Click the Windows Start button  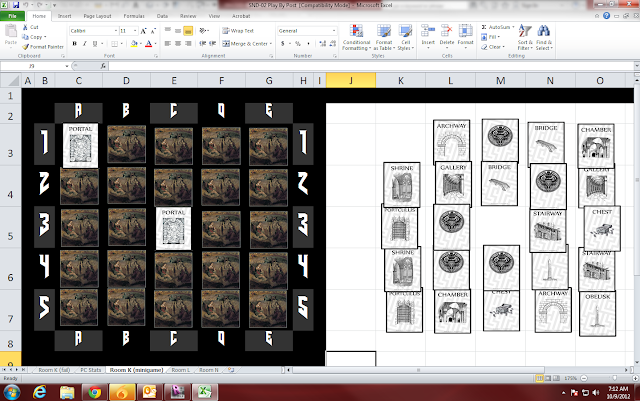[11, 392]
